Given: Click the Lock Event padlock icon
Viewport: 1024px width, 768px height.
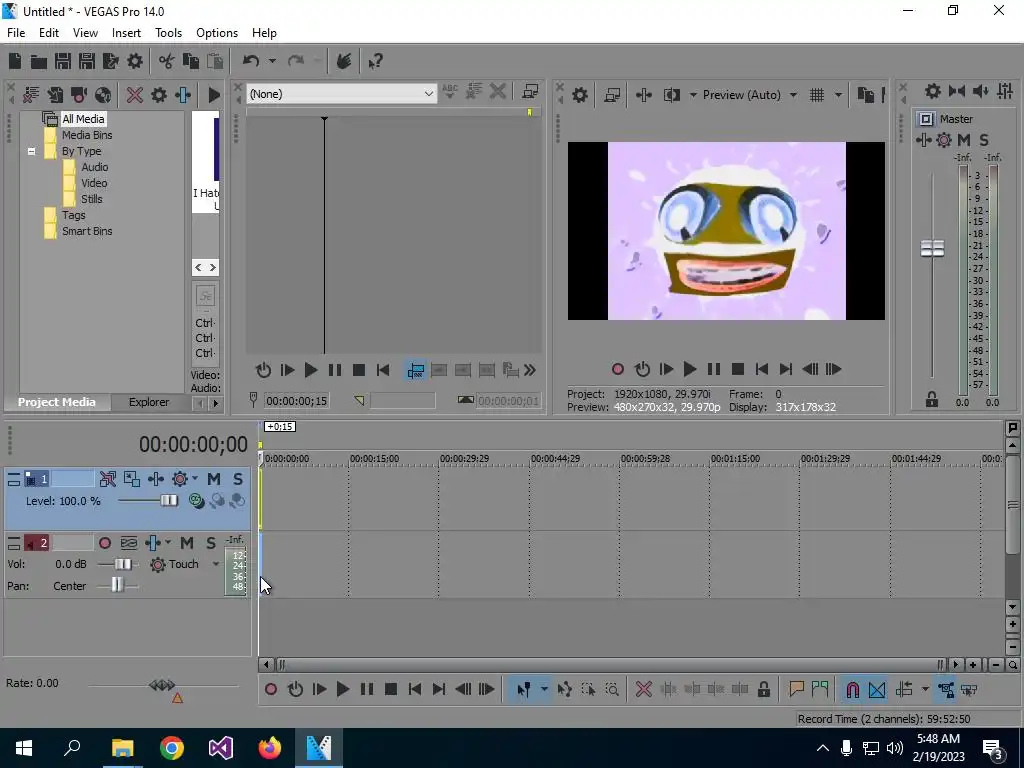Looking at the screenshot, I should click(x=763, y=689).
